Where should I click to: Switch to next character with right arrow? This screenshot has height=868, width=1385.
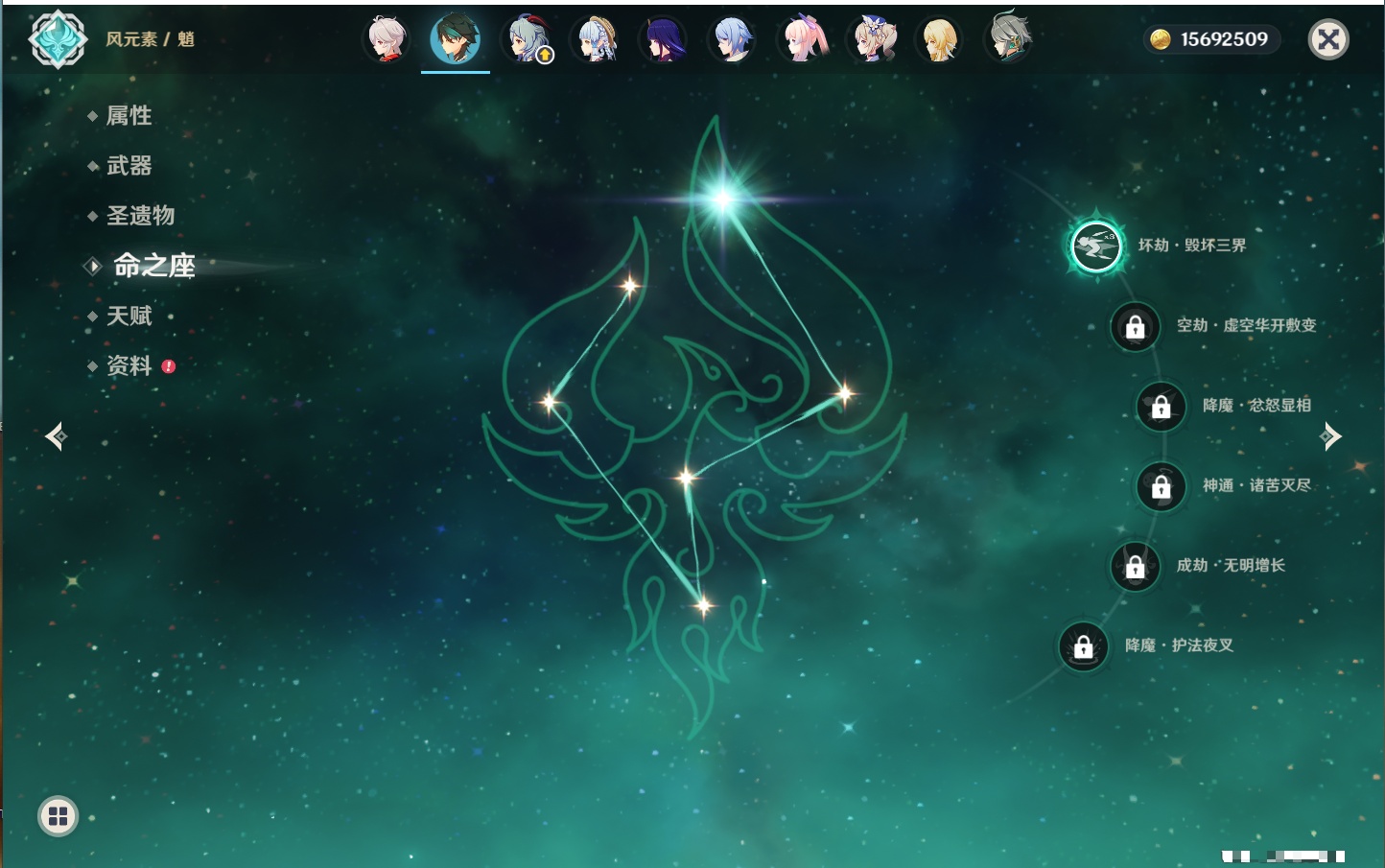(x=1330, y=436)
